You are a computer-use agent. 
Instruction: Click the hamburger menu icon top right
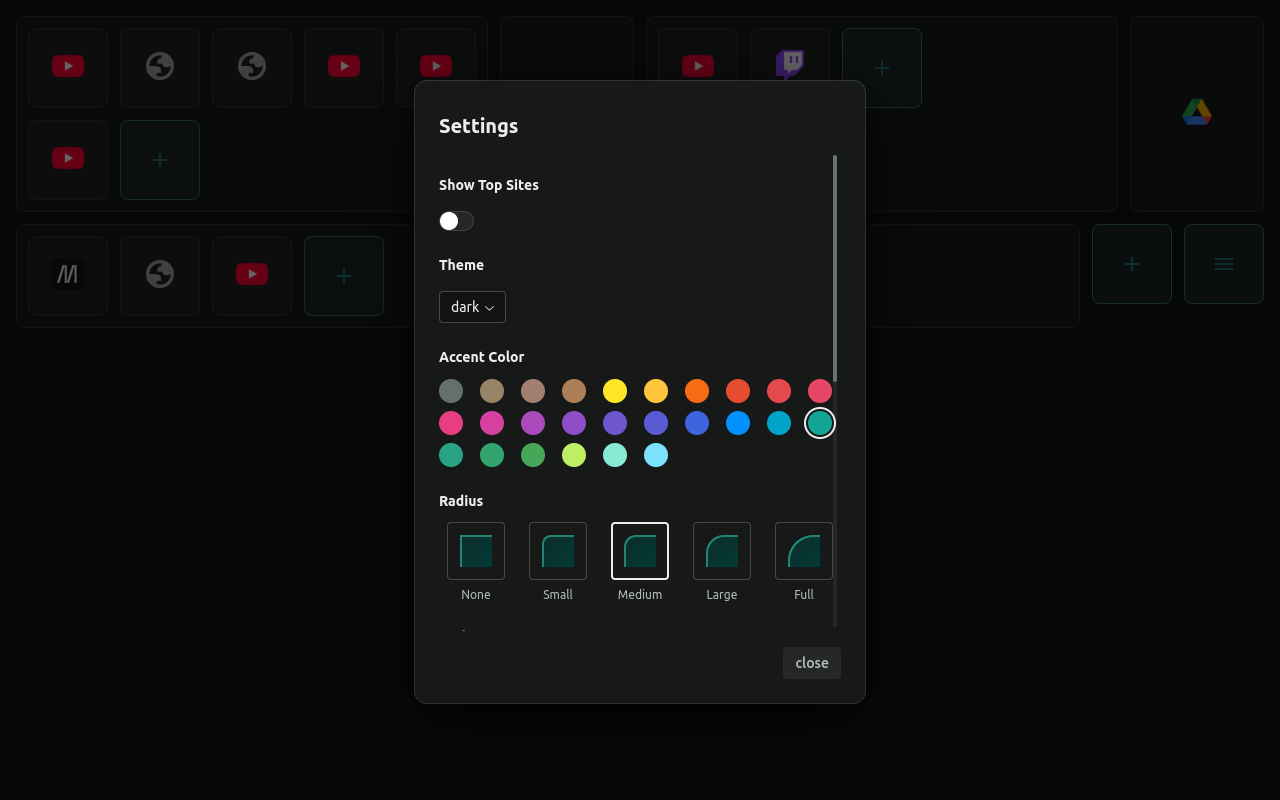(1223, 264)
